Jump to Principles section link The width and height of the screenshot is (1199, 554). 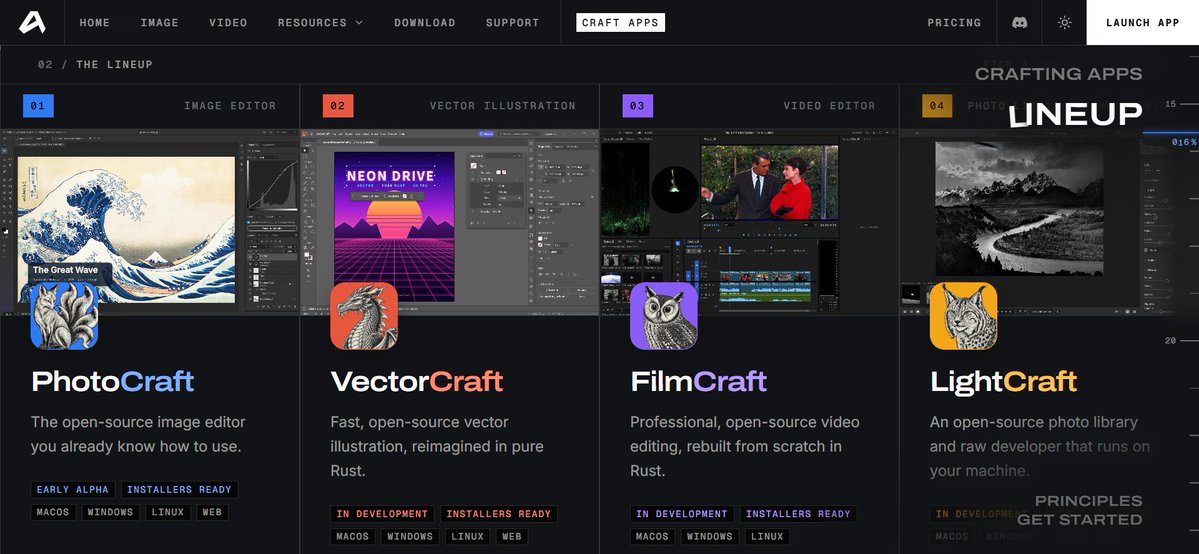click(x=1088, y=501)
